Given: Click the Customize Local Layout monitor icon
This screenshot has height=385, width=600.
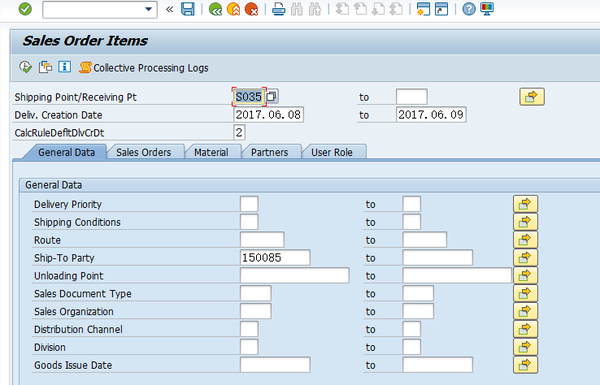Looking at the screenshot, I should [x=487, y=9].
